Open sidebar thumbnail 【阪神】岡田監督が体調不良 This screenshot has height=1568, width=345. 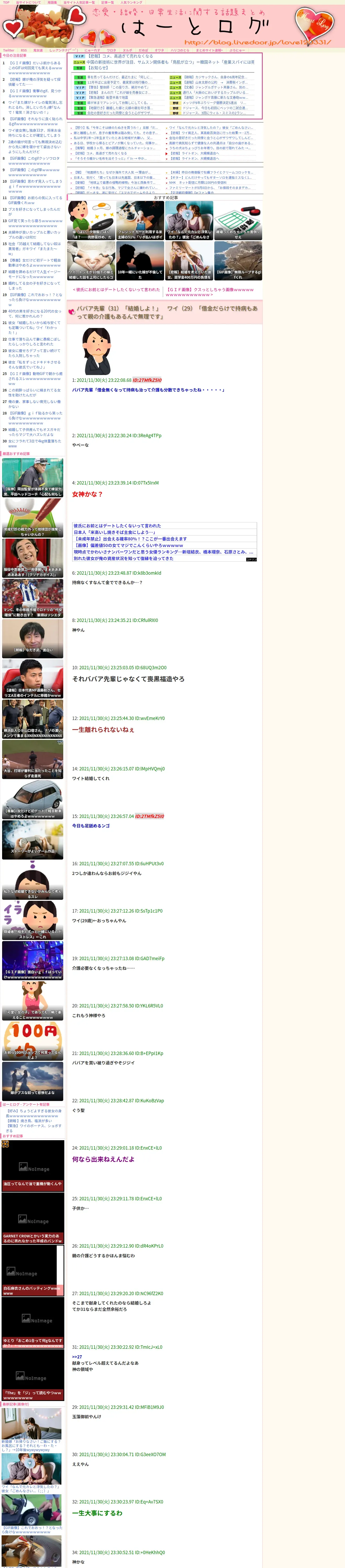click(32, 477)
